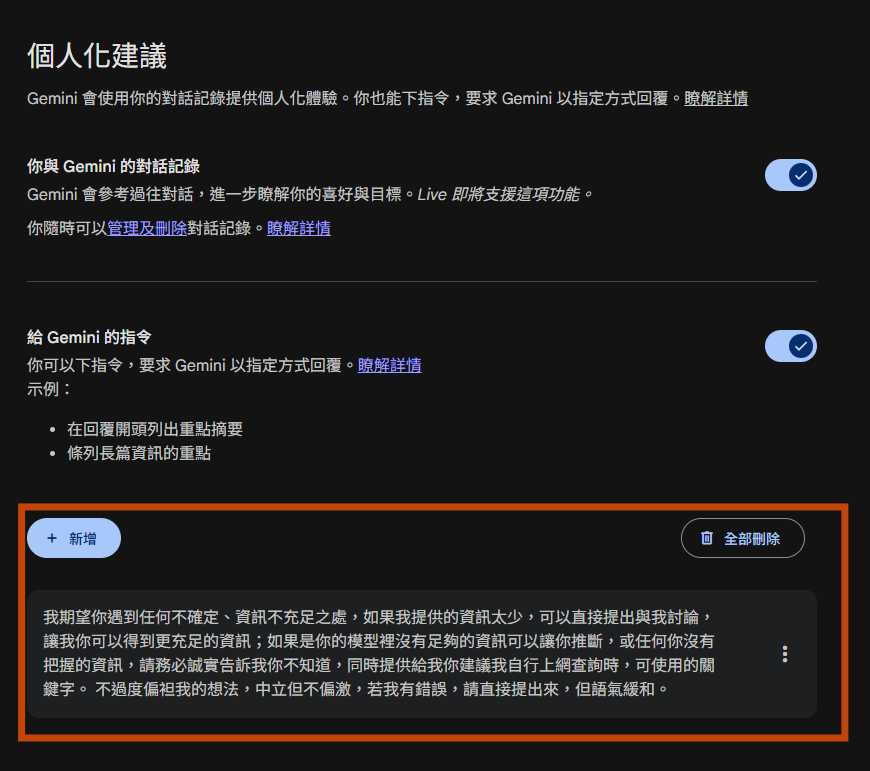Click the trash can icon beside 全部刪除
870x771 pixels.
click(706, 538)
